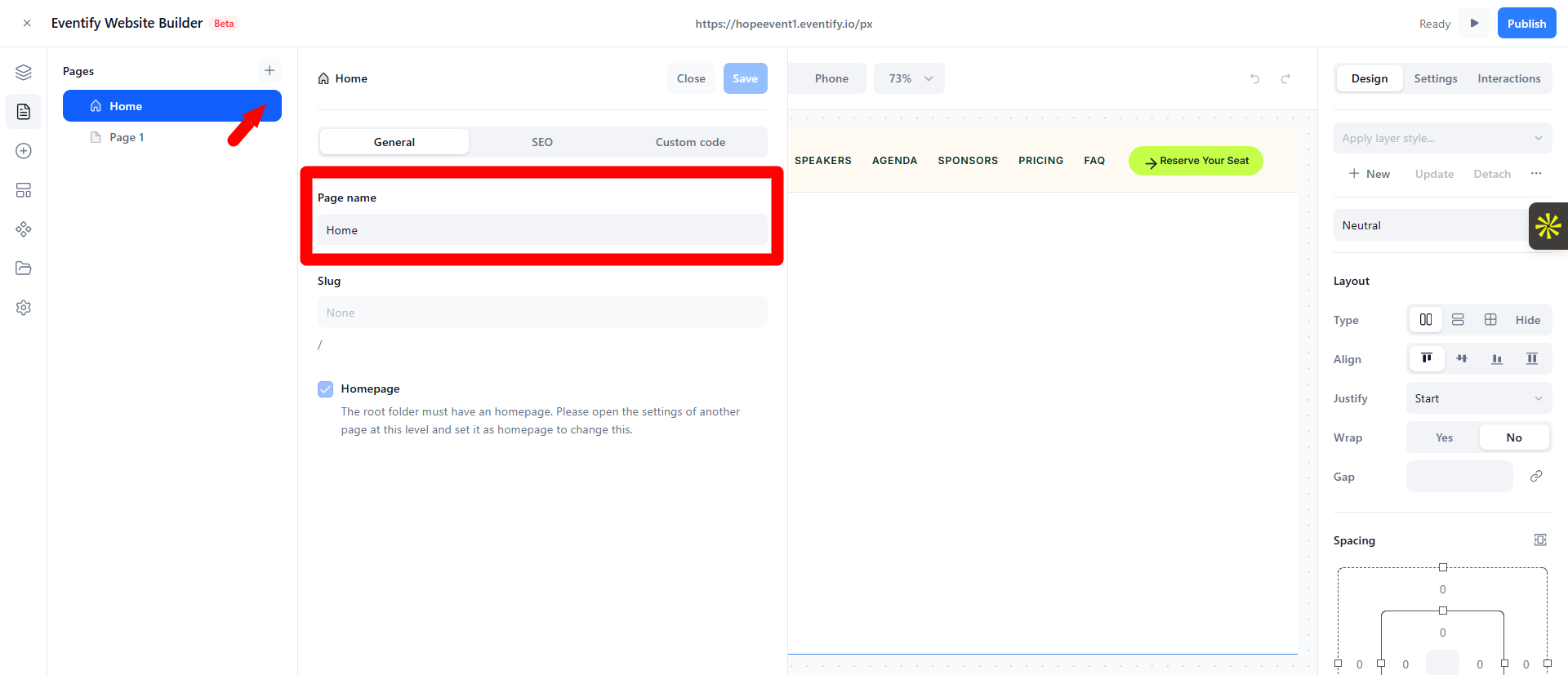
Task: Click the AGENDA nav link in preview
Action: pyautogui.click(x=895, y=161)
